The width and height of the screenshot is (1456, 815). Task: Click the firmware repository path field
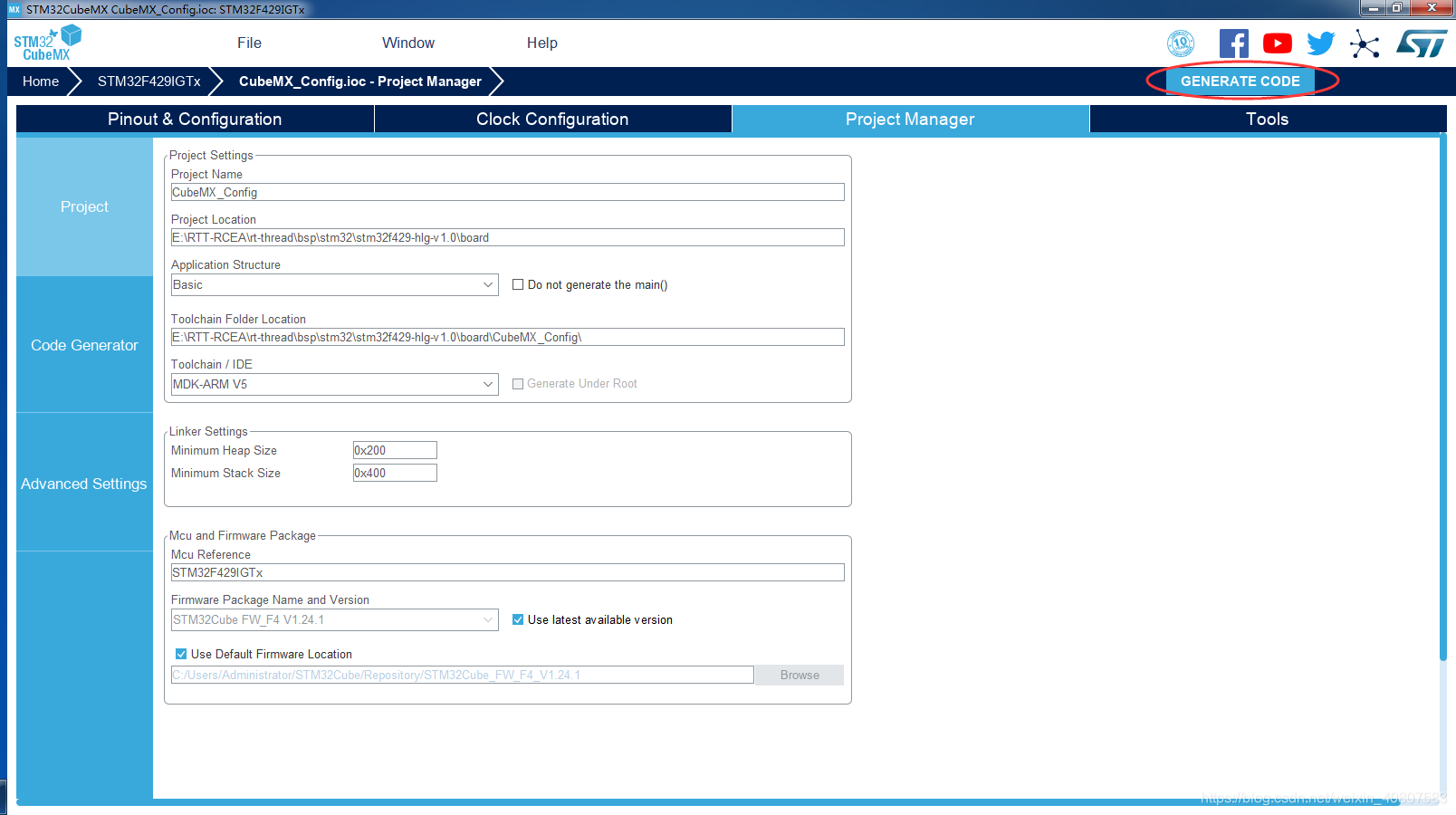coord(463,675)
